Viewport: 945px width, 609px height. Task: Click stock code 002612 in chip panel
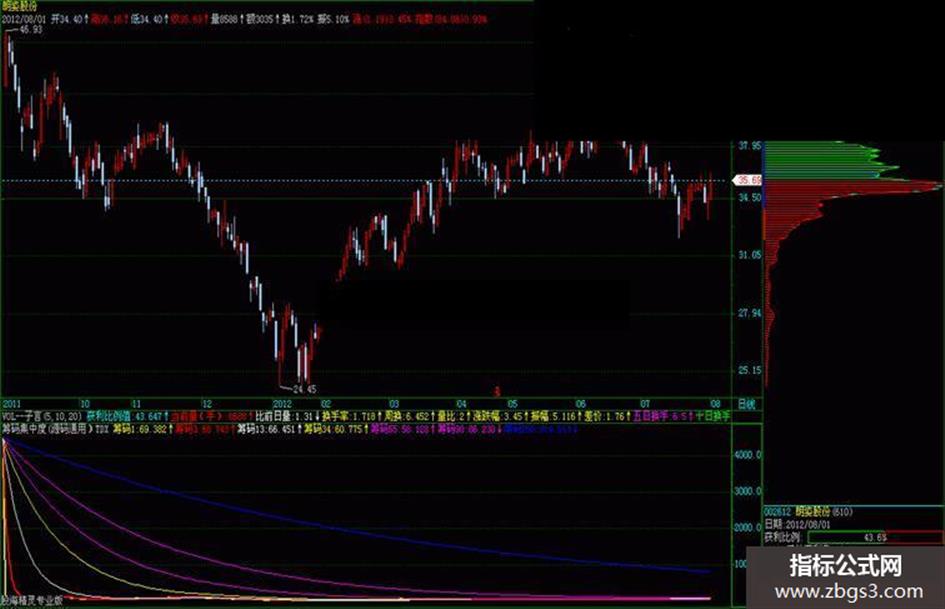click(x=777, y=512)
